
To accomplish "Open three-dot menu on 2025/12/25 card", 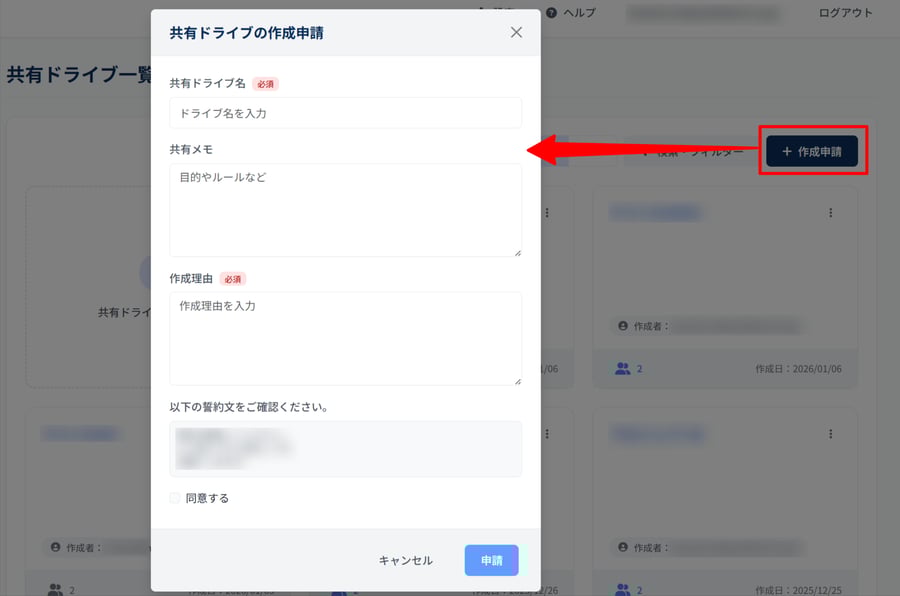I will pos(830,434).
